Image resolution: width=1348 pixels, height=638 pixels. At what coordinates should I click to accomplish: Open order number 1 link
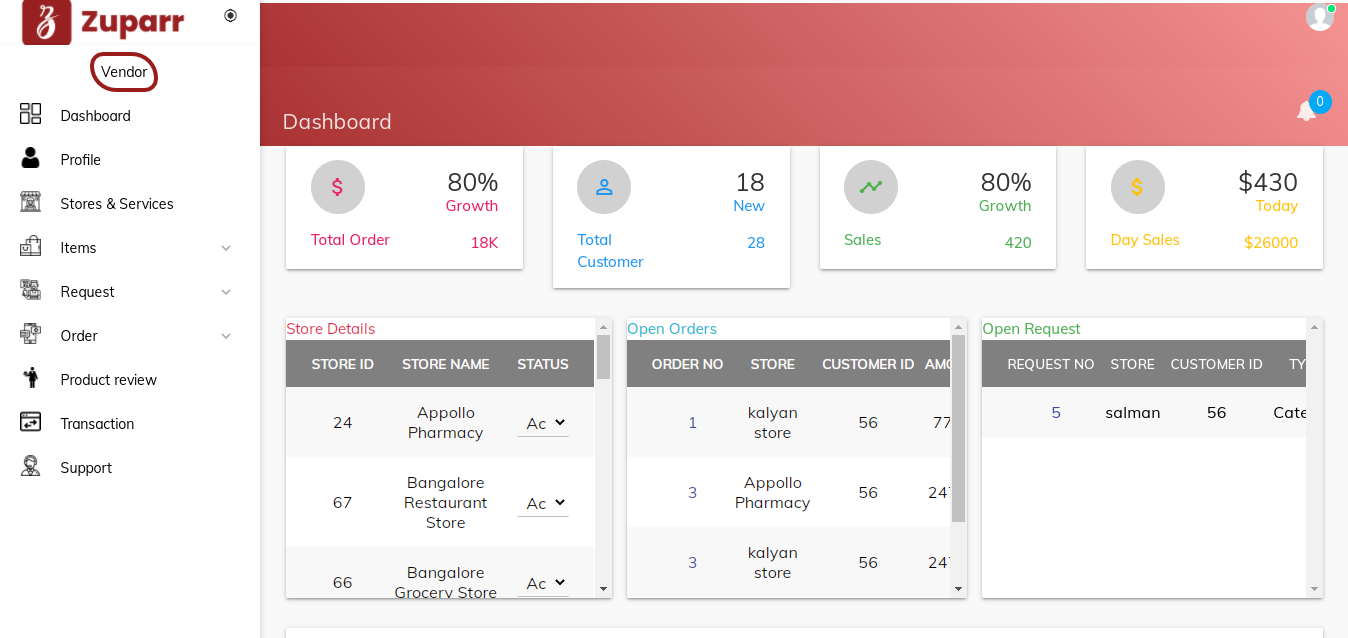point(692,423)
